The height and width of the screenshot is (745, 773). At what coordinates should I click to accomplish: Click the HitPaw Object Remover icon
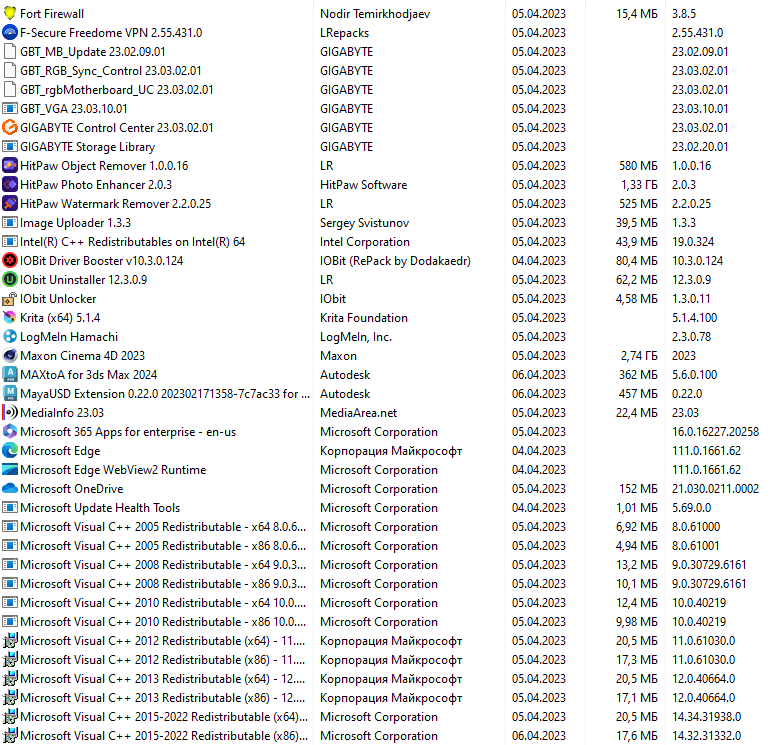(10, 166)
